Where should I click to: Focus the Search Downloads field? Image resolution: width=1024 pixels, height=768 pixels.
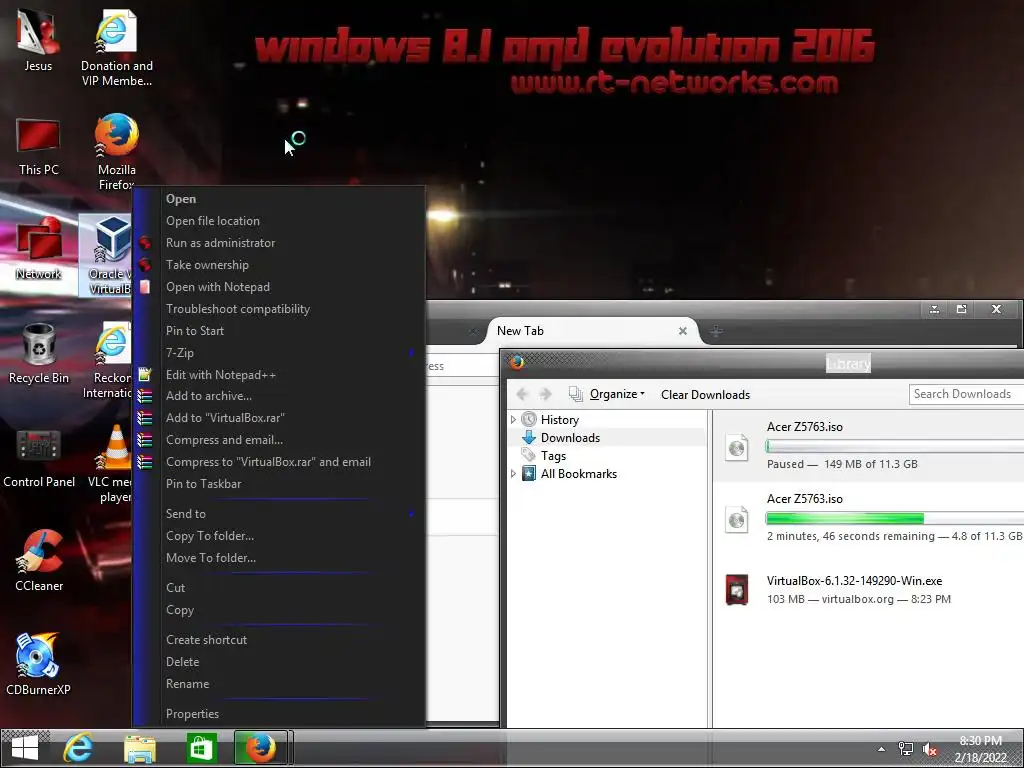(x=967, y=394)
